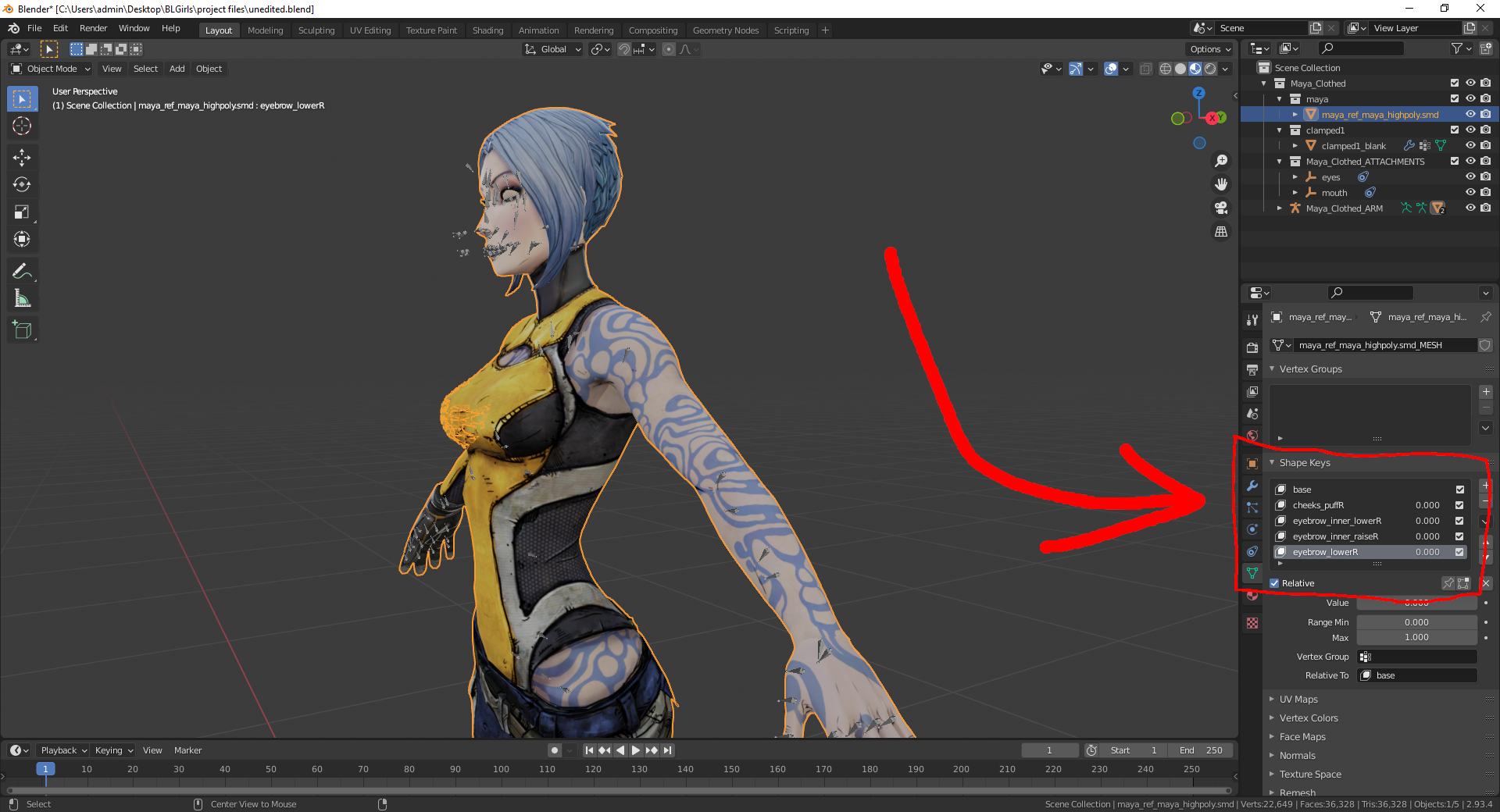Choose the Annotate tool
Image resolution: width=1500 pixels, height=812 pixels.
[x=22, y=271]
